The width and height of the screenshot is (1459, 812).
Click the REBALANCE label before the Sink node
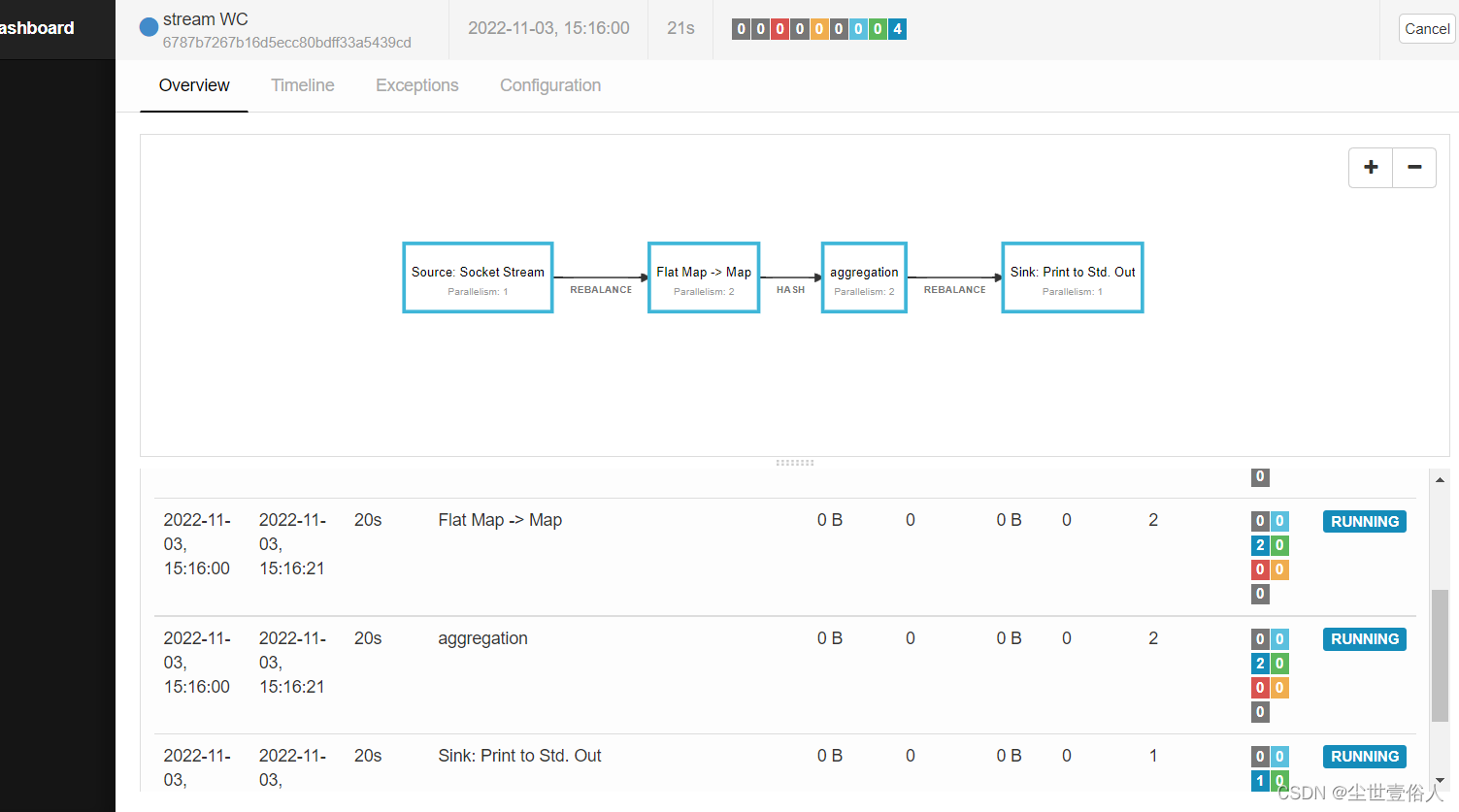point(954,290)
